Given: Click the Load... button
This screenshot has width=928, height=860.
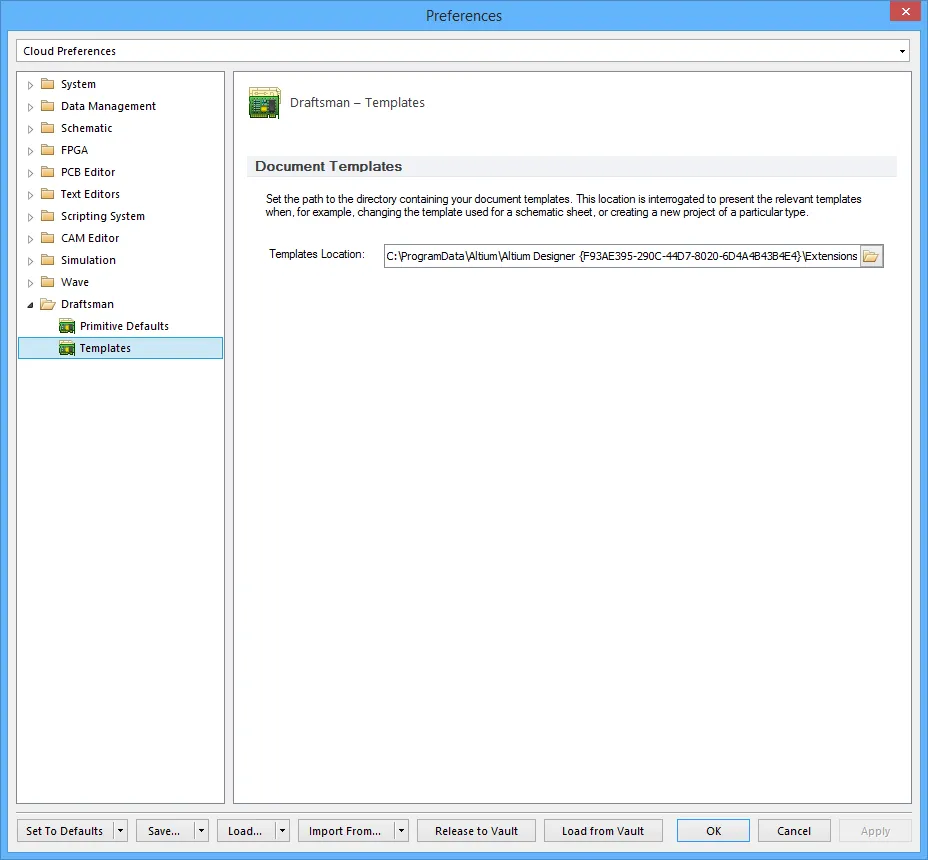Looking at the screenshot, I should (x=246, y=831).
